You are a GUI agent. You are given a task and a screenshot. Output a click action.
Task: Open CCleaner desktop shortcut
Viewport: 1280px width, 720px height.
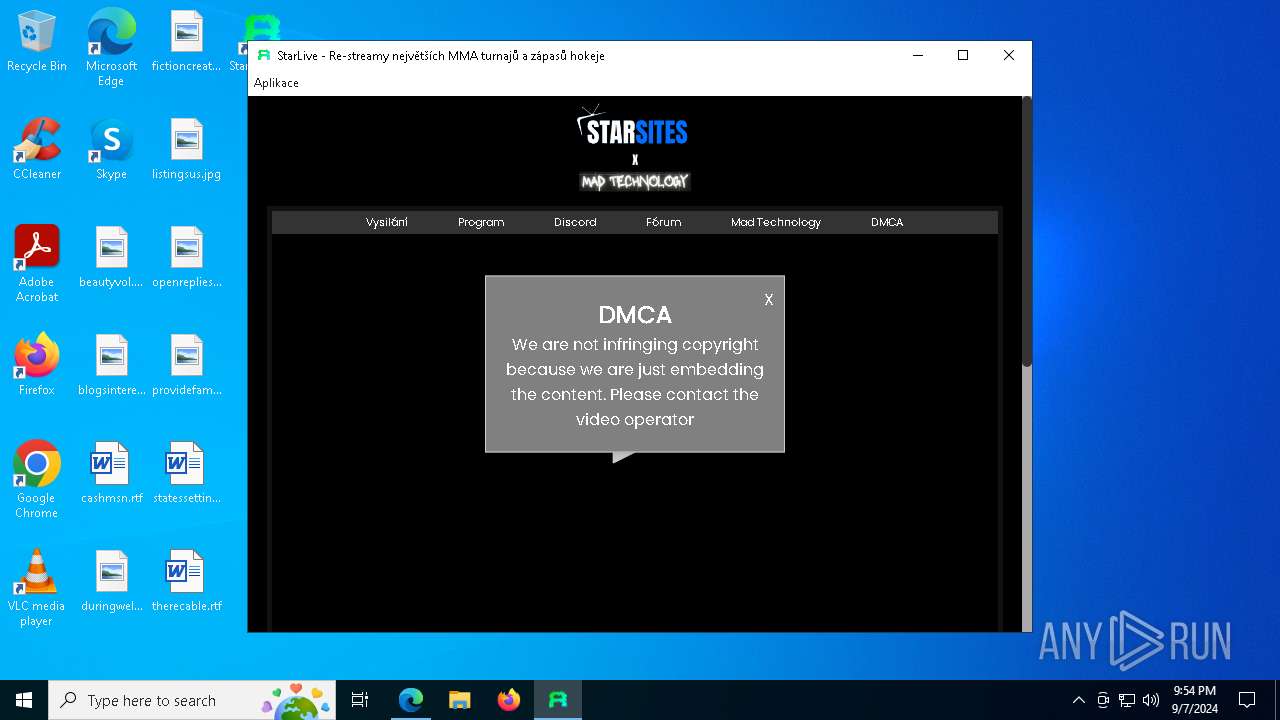pyautogui.click(x=37, y=149)
